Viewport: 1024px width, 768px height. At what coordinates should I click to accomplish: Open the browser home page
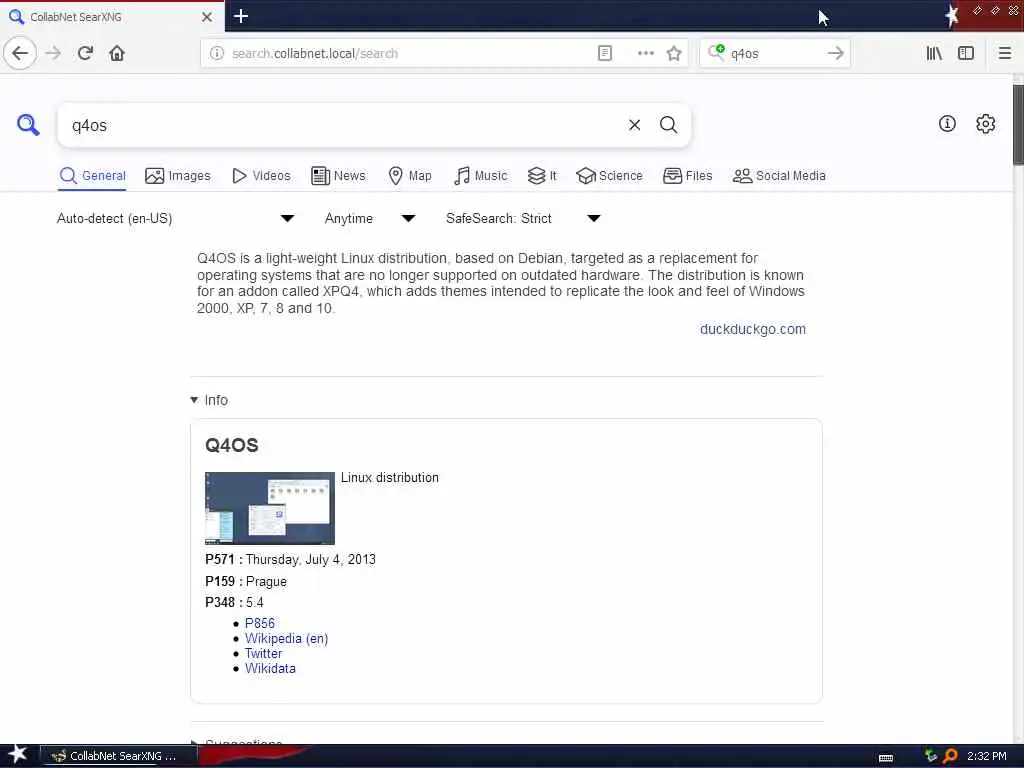coord(117,53)
